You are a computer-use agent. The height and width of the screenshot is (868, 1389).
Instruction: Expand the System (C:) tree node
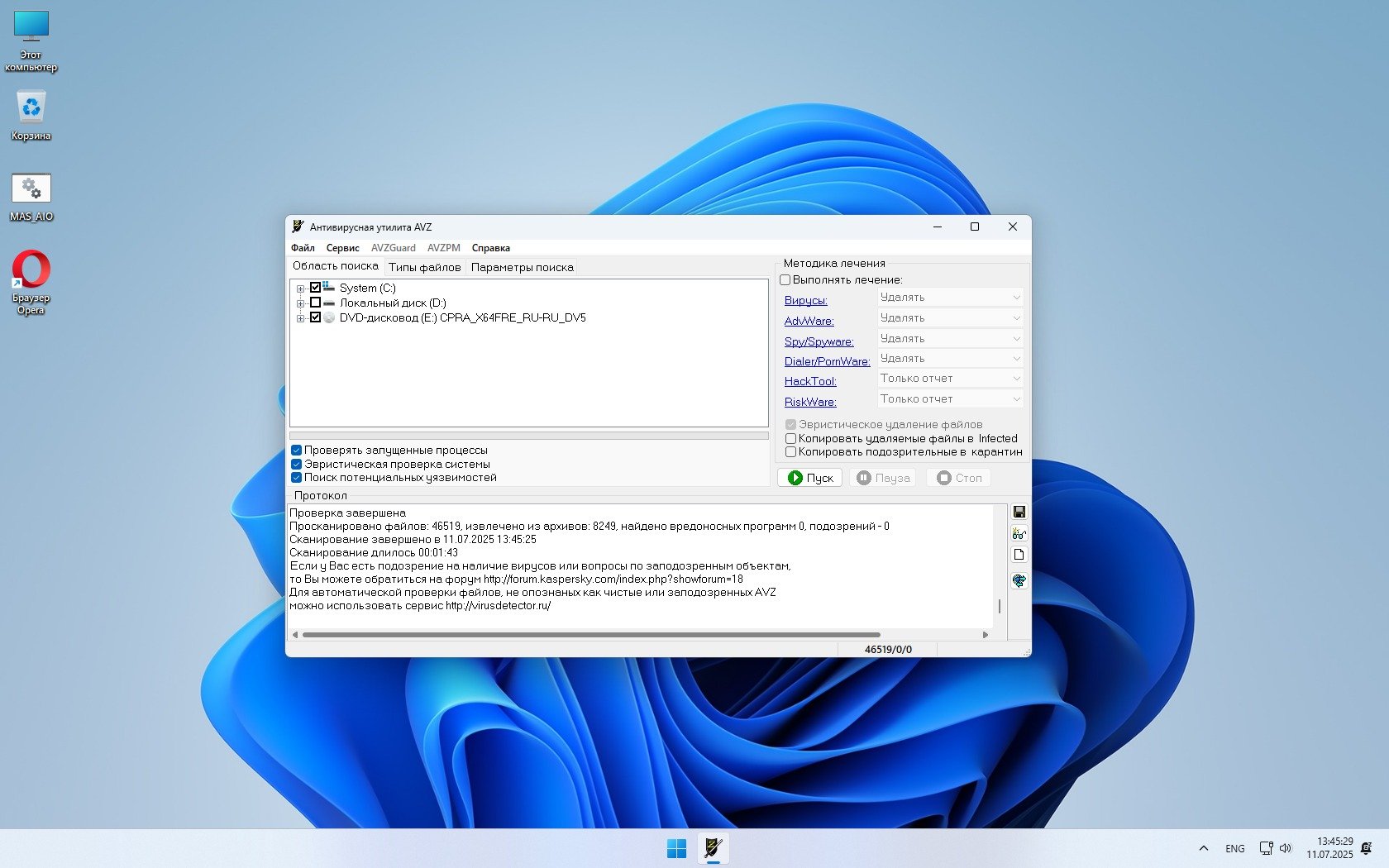click(x=301, y=289)
